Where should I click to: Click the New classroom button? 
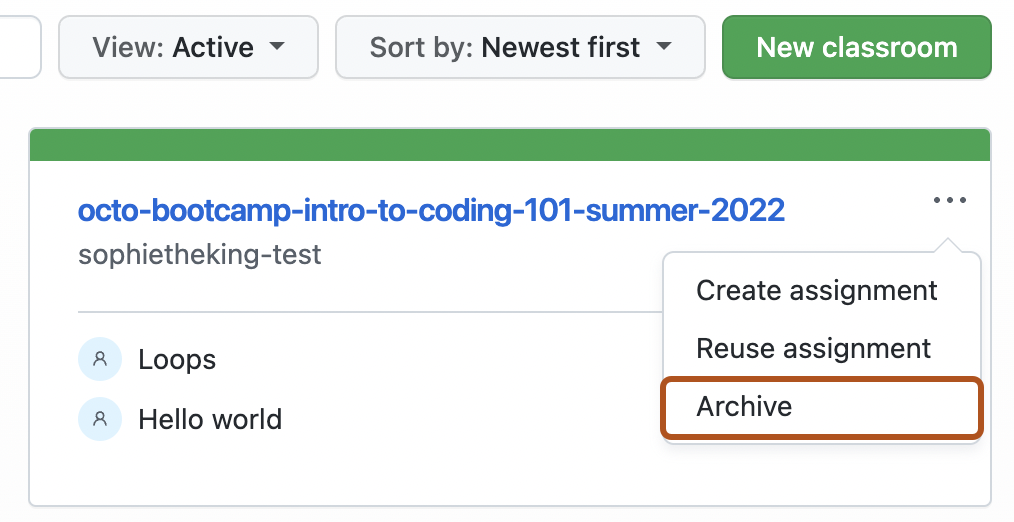(x=857, y=47)
